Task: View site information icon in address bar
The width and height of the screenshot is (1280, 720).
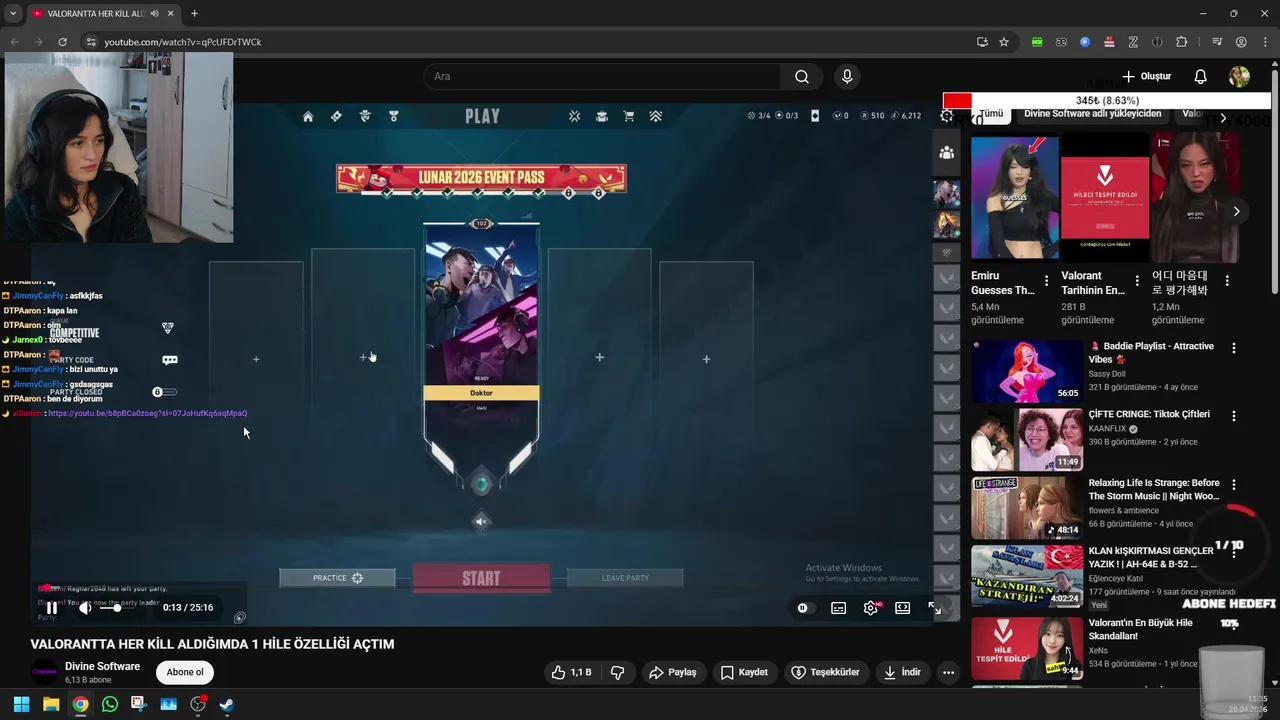Action: [x=91, y=42]
